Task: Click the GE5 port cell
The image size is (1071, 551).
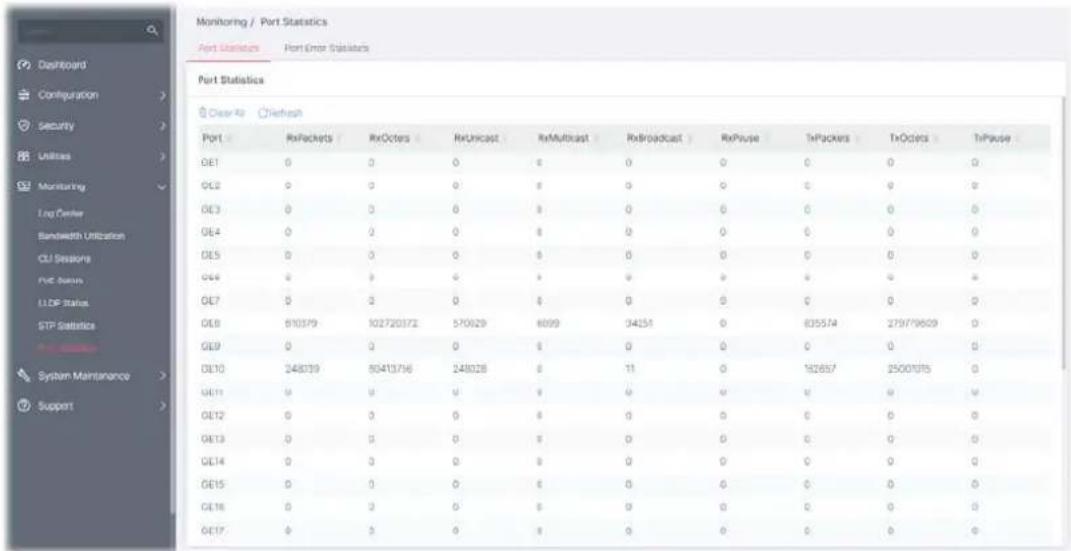Action: [210, 255]
